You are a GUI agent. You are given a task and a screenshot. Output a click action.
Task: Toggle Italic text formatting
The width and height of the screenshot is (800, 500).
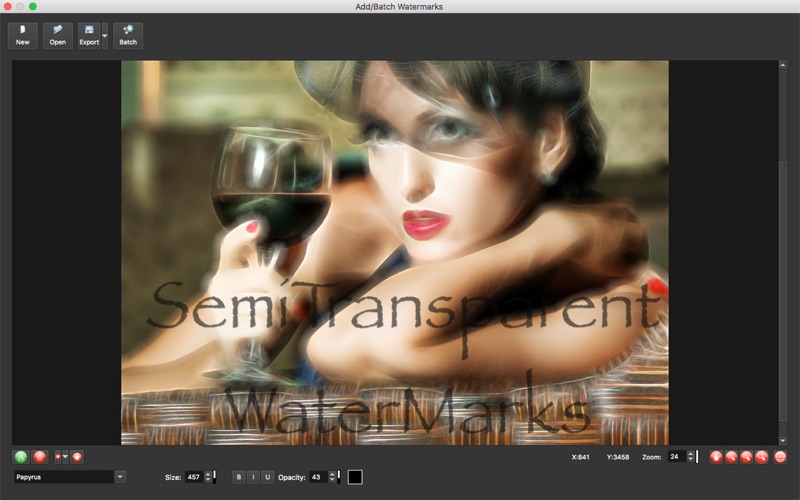point(253,477)
